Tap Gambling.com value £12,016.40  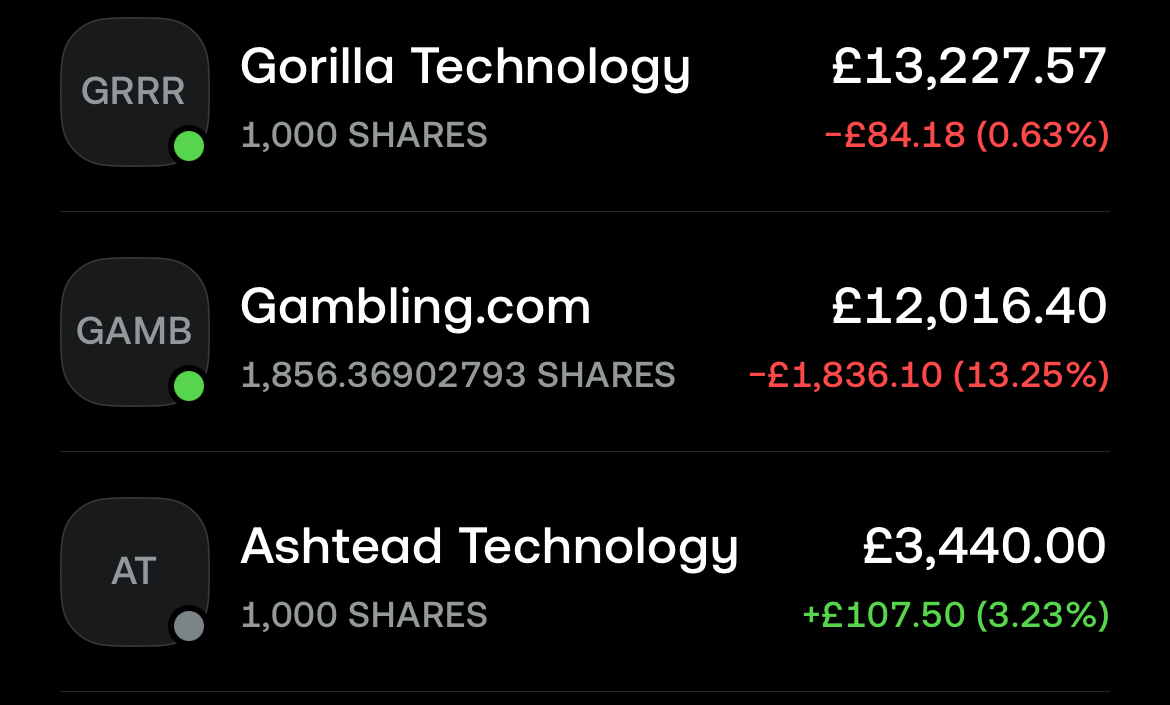969,307
